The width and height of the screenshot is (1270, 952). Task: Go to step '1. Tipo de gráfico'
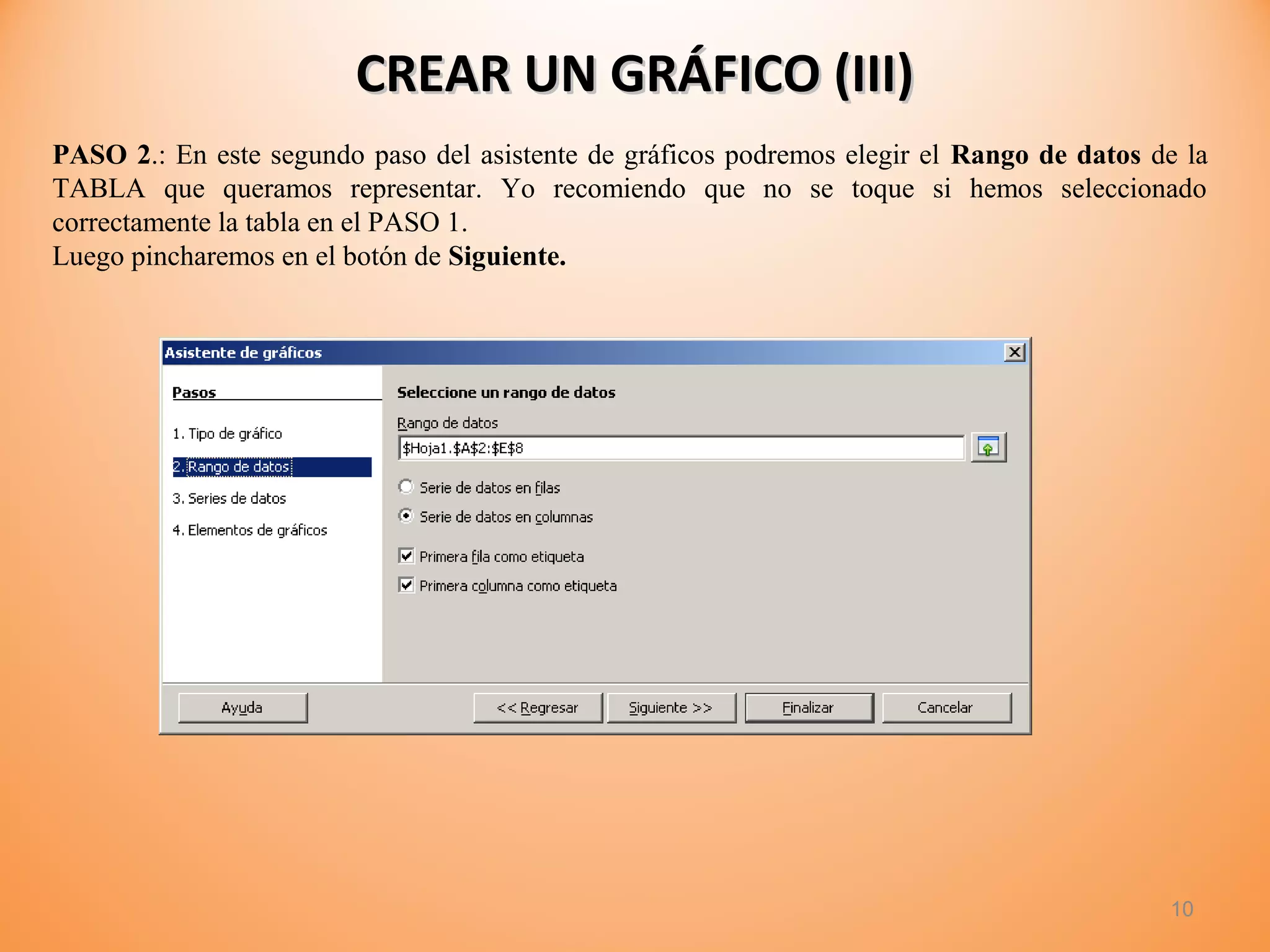(x=227, y=434)
